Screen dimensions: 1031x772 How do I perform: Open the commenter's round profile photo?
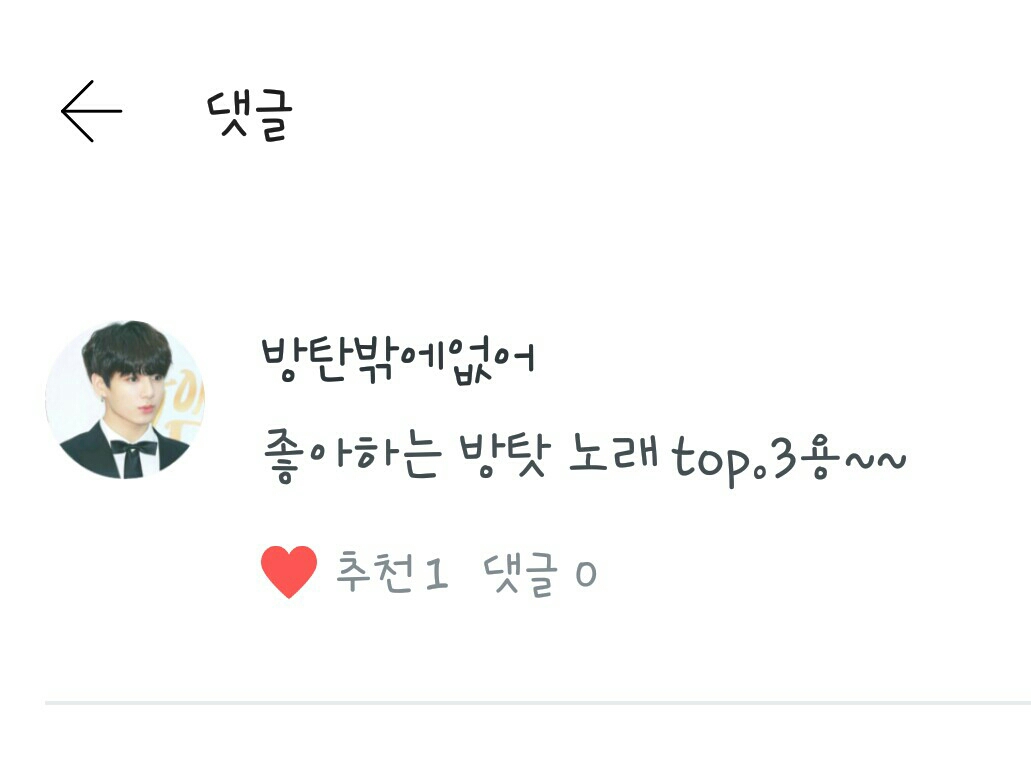point(125,399)
